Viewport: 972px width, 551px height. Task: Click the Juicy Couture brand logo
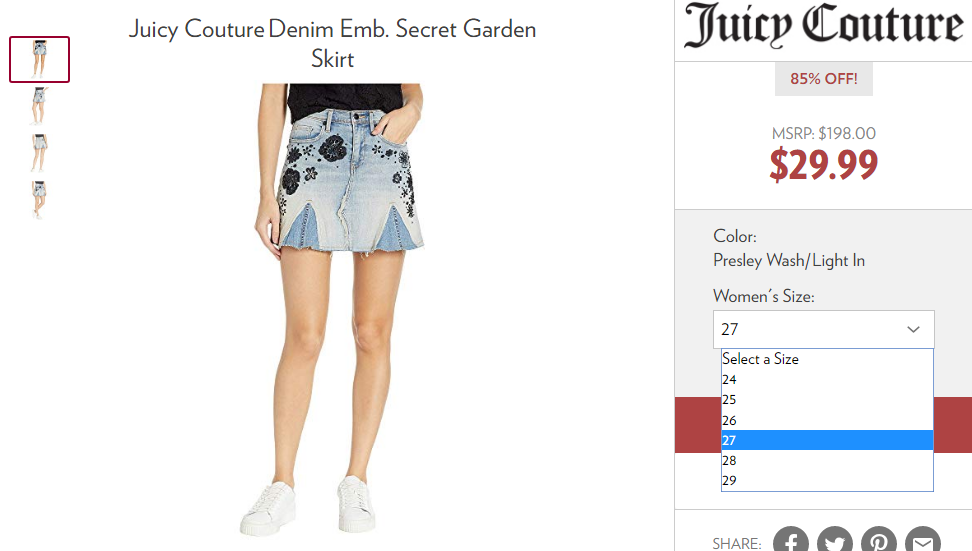coord(823,25)
